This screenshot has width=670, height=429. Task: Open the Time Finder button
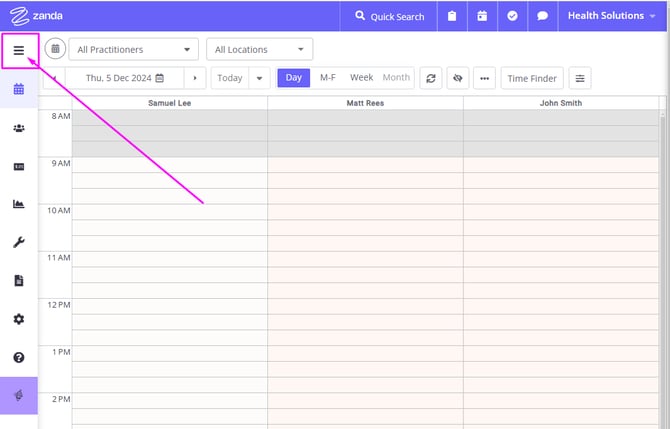[531, 78]
